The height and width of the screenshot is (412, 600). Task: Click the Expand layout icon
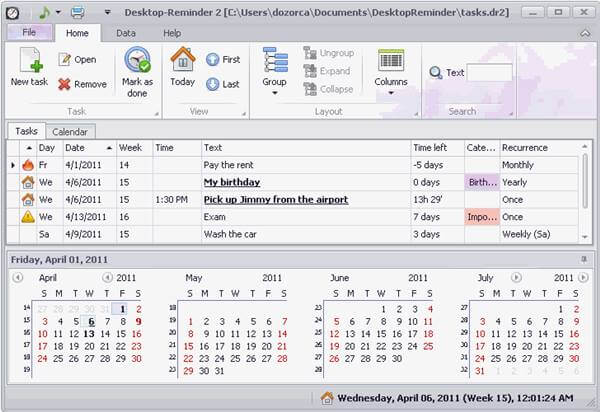coord(310,71)
